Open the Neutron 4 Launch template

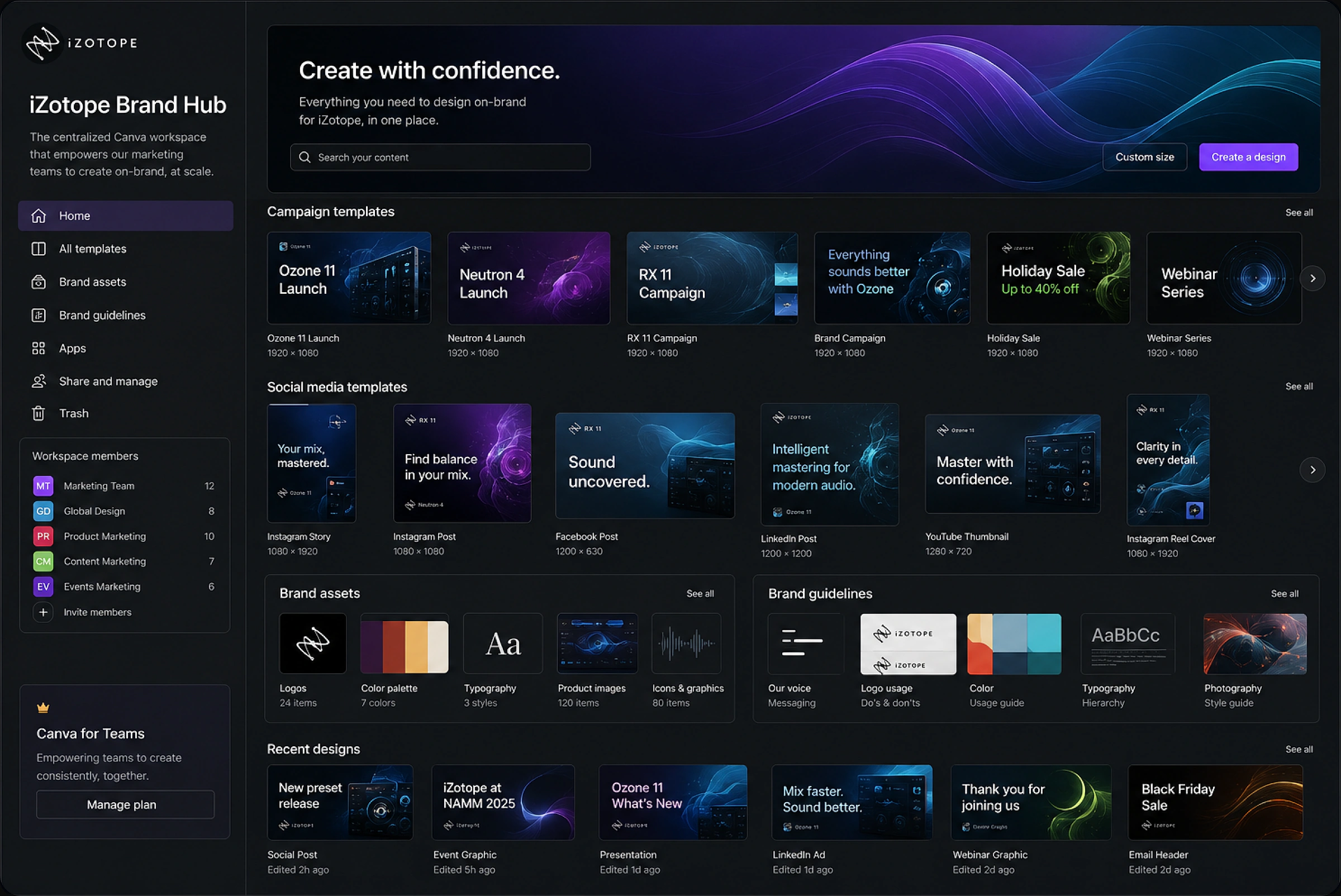[529, 278]
